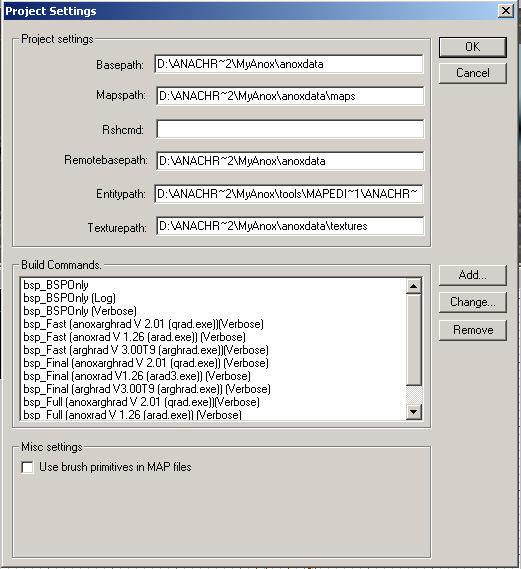Click the empty Rshcmd field
This screenshot has width=521, height=569.
click(290, 129)
